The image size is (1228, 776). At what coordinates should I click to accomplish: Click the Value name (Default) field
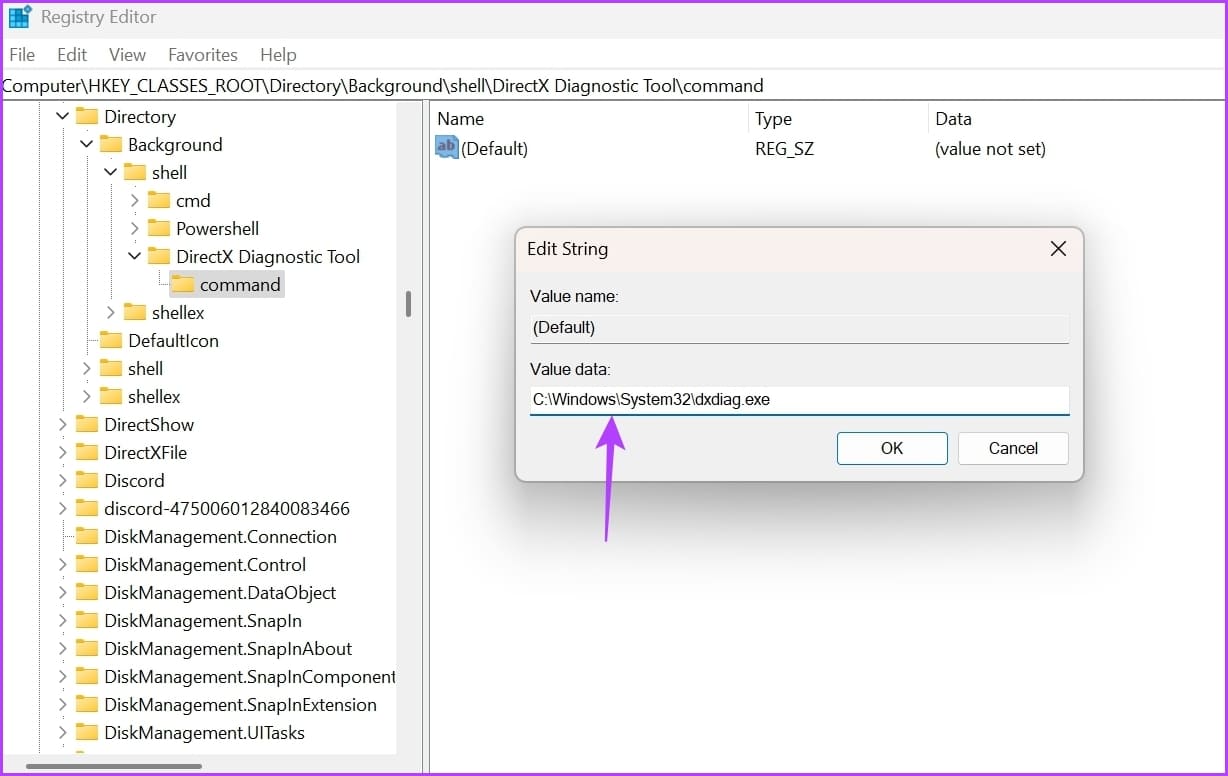click(799, 328)
